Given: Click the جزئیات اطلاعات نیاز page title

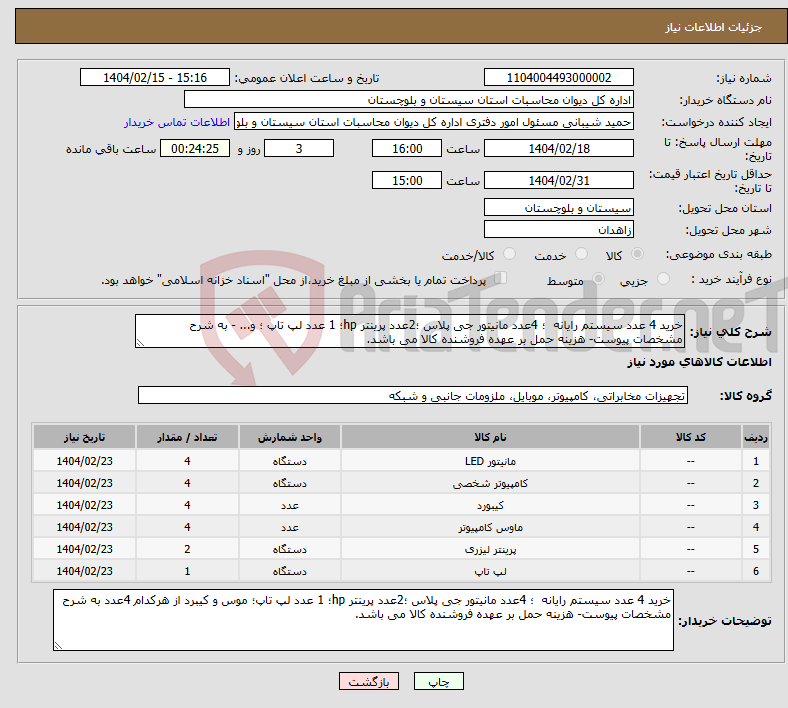Looking at the screenshot, I should (714, 27).
